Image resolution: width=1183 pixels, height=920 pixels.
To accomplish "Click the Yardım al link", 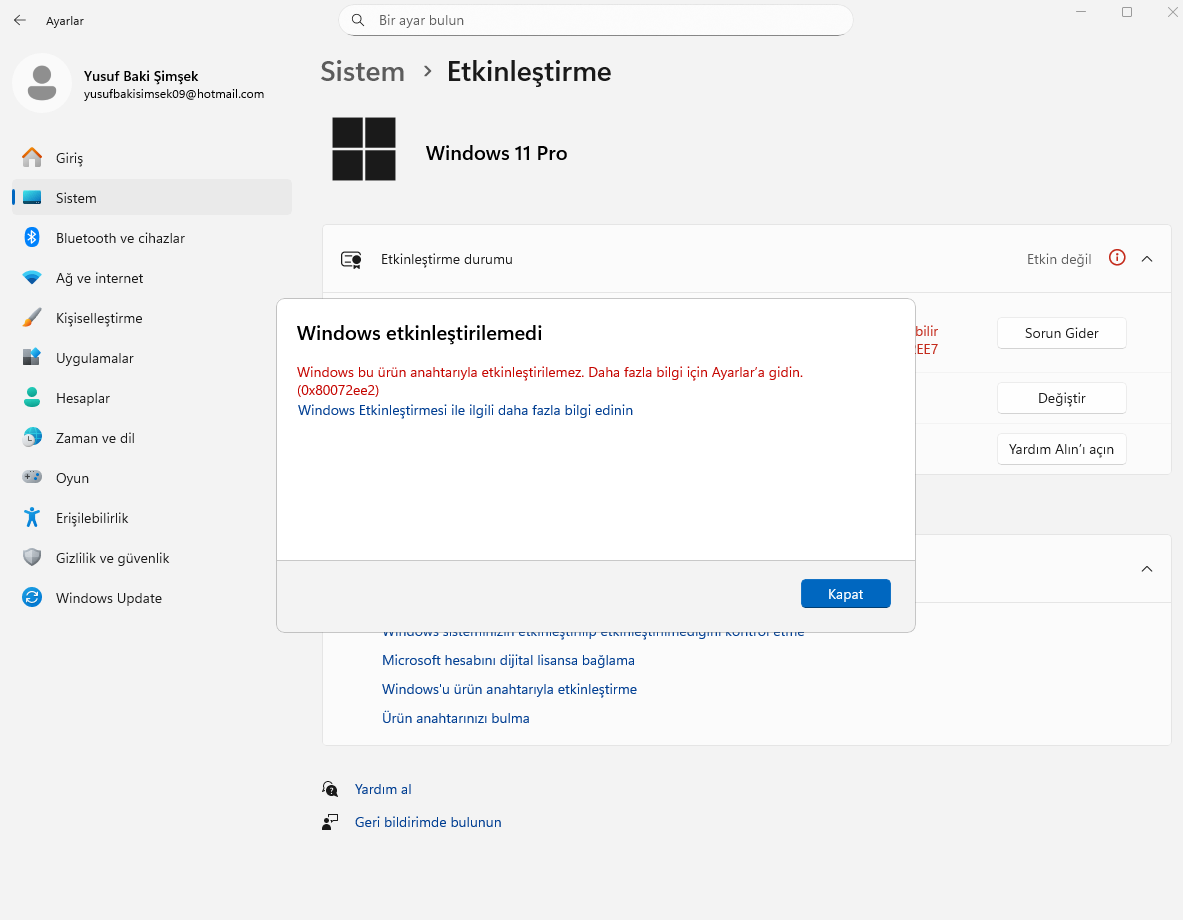I will (x=383, y=789).
